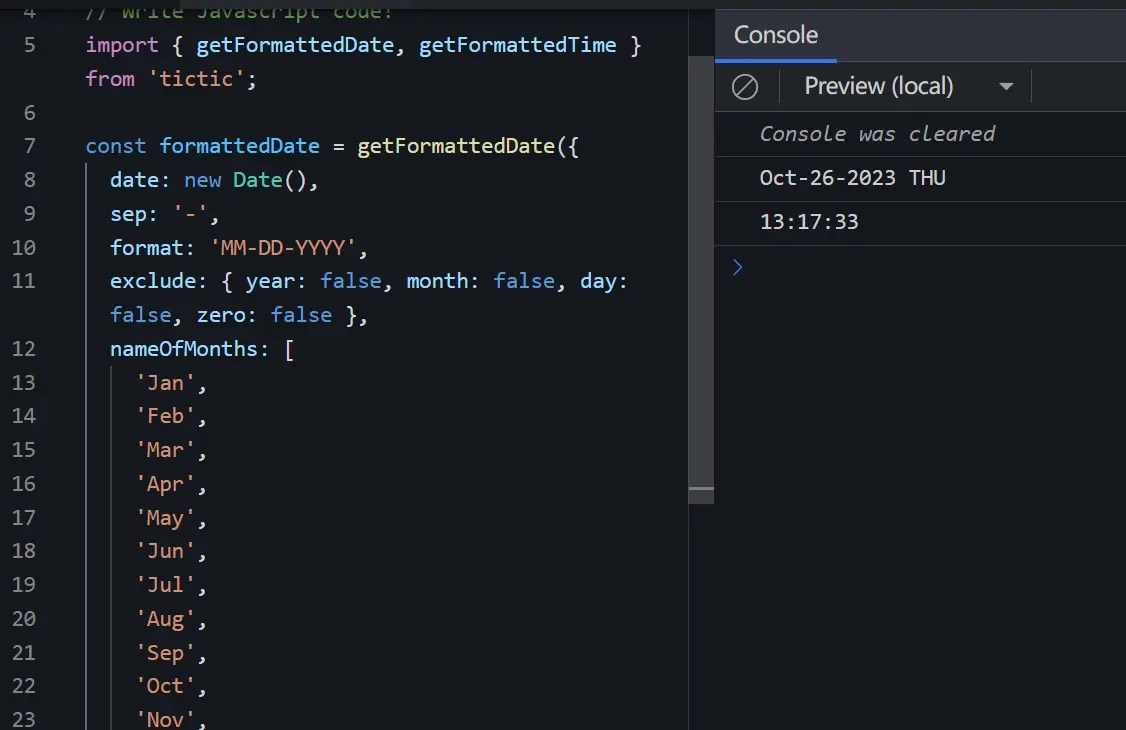Switch to the Console tab

[776, 34]
